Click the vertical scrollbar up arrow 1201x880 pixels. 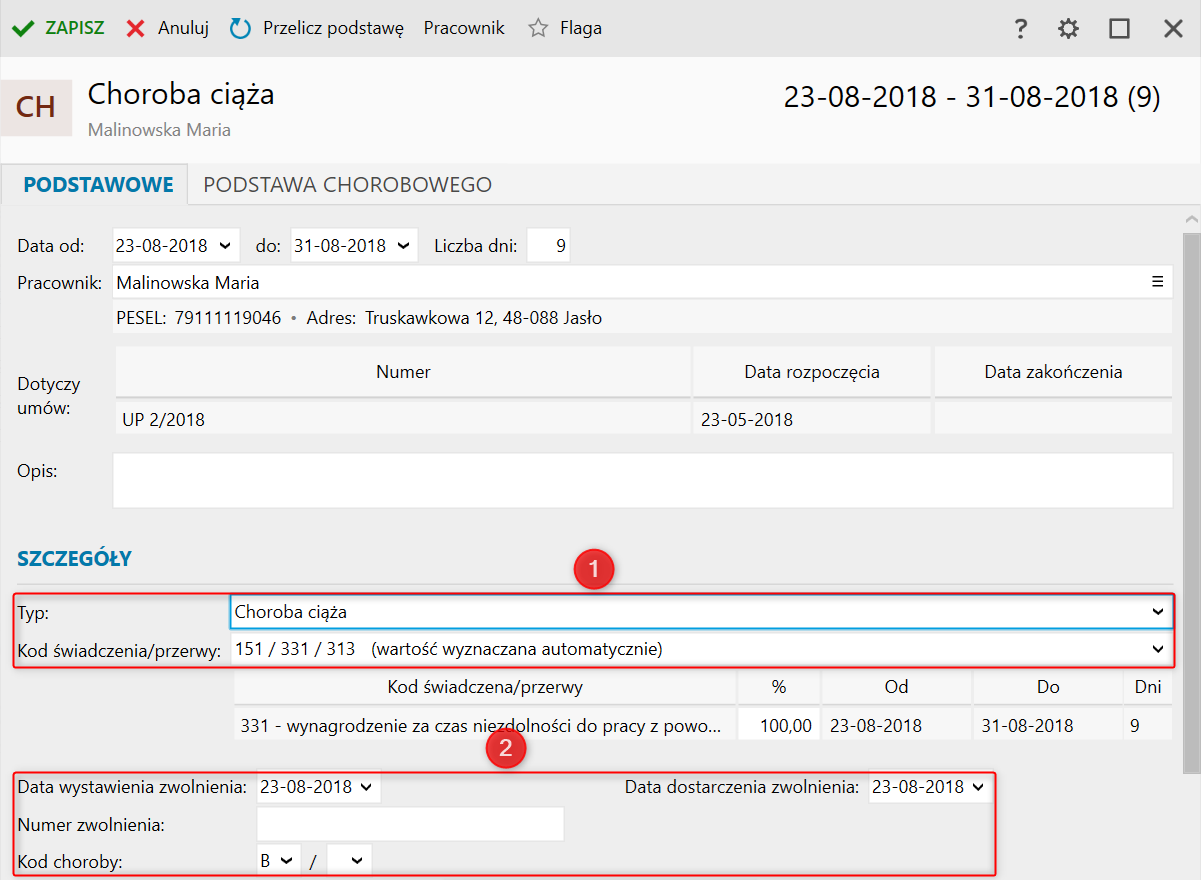[x=1191, y=219]
